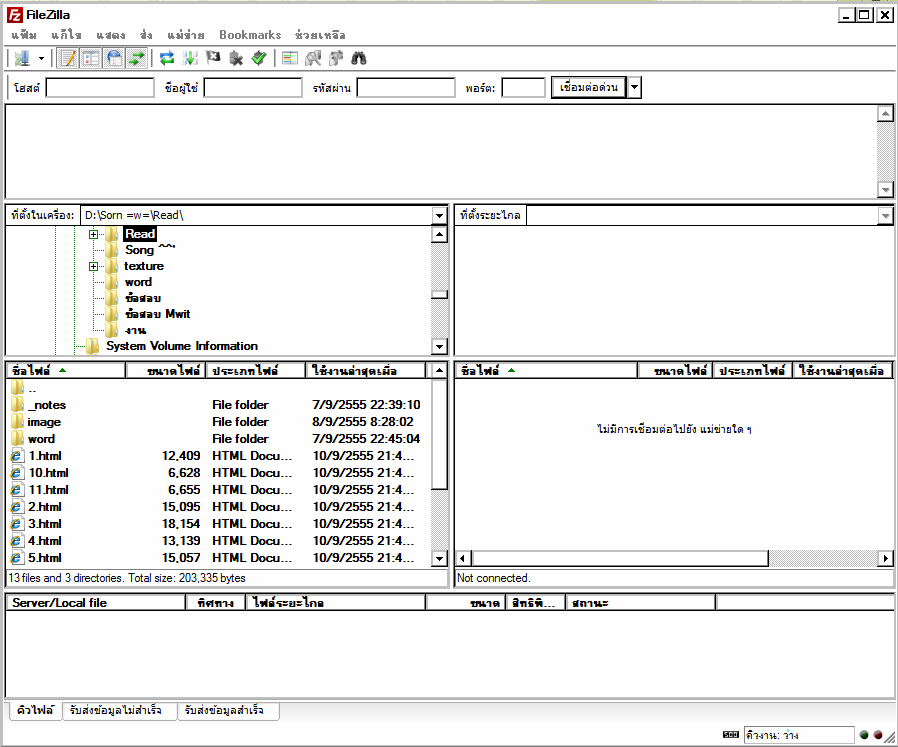Viewport: 898px width, 747px height.
Task: Open the Site Manager dropdown arrow
Action: point(41,58)
